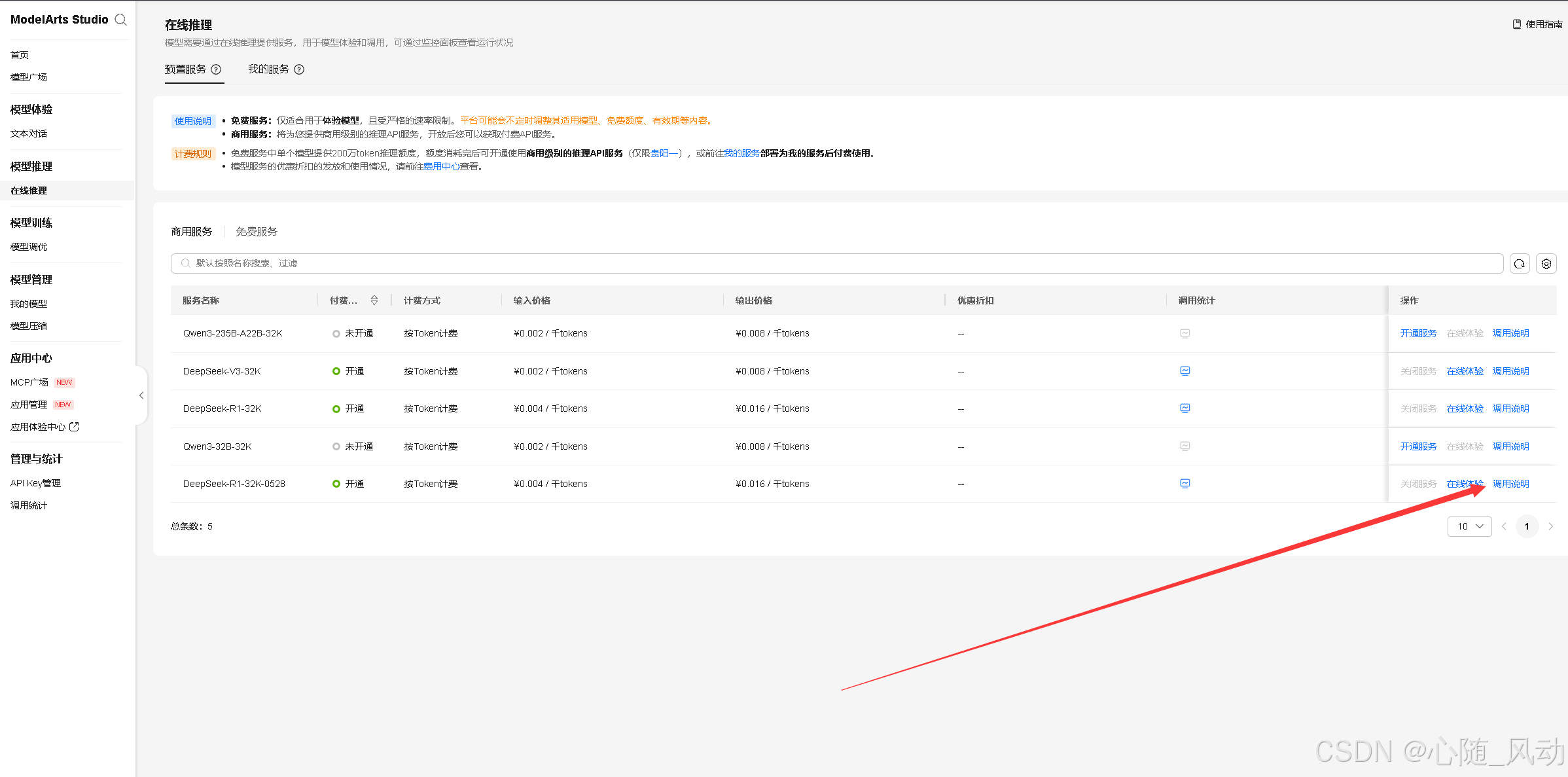Click 在线体验 for DeepSeek-V3-32K
1568x777 pixels.
(x=1465, y=371)
